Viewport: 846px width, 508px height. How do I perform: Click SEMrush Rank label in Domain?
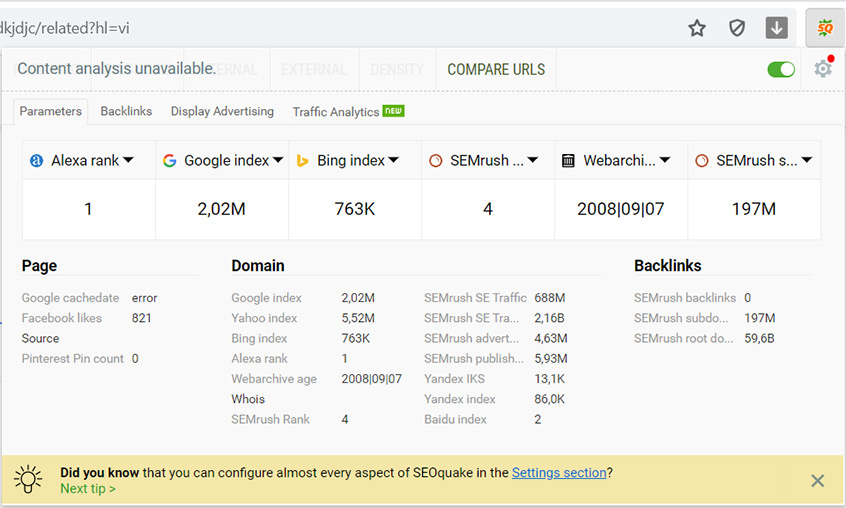click(270, 420)
